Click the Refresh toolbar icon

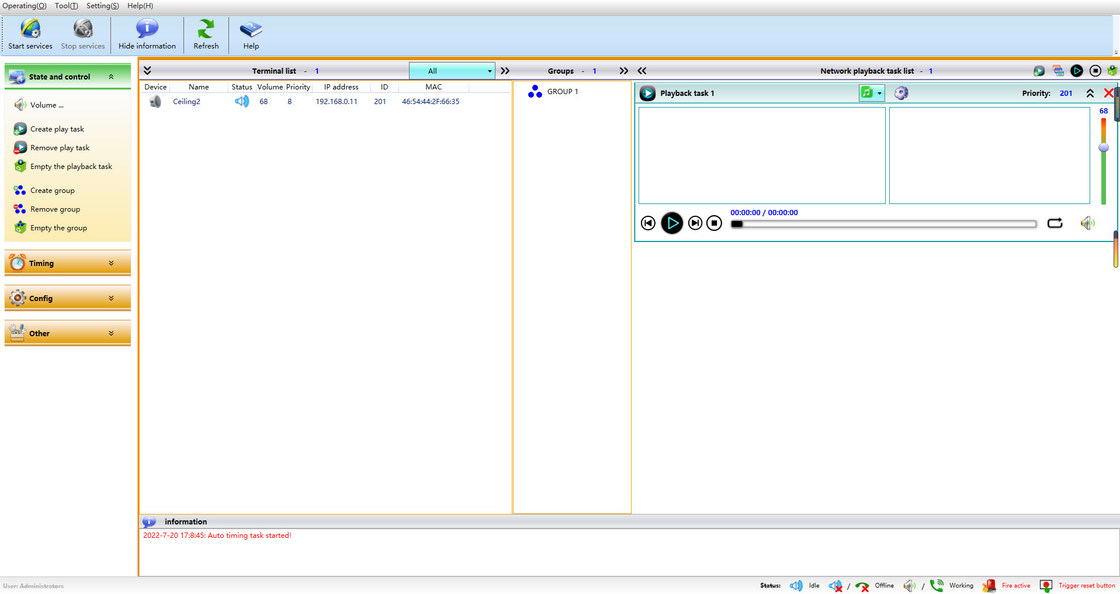206,33
